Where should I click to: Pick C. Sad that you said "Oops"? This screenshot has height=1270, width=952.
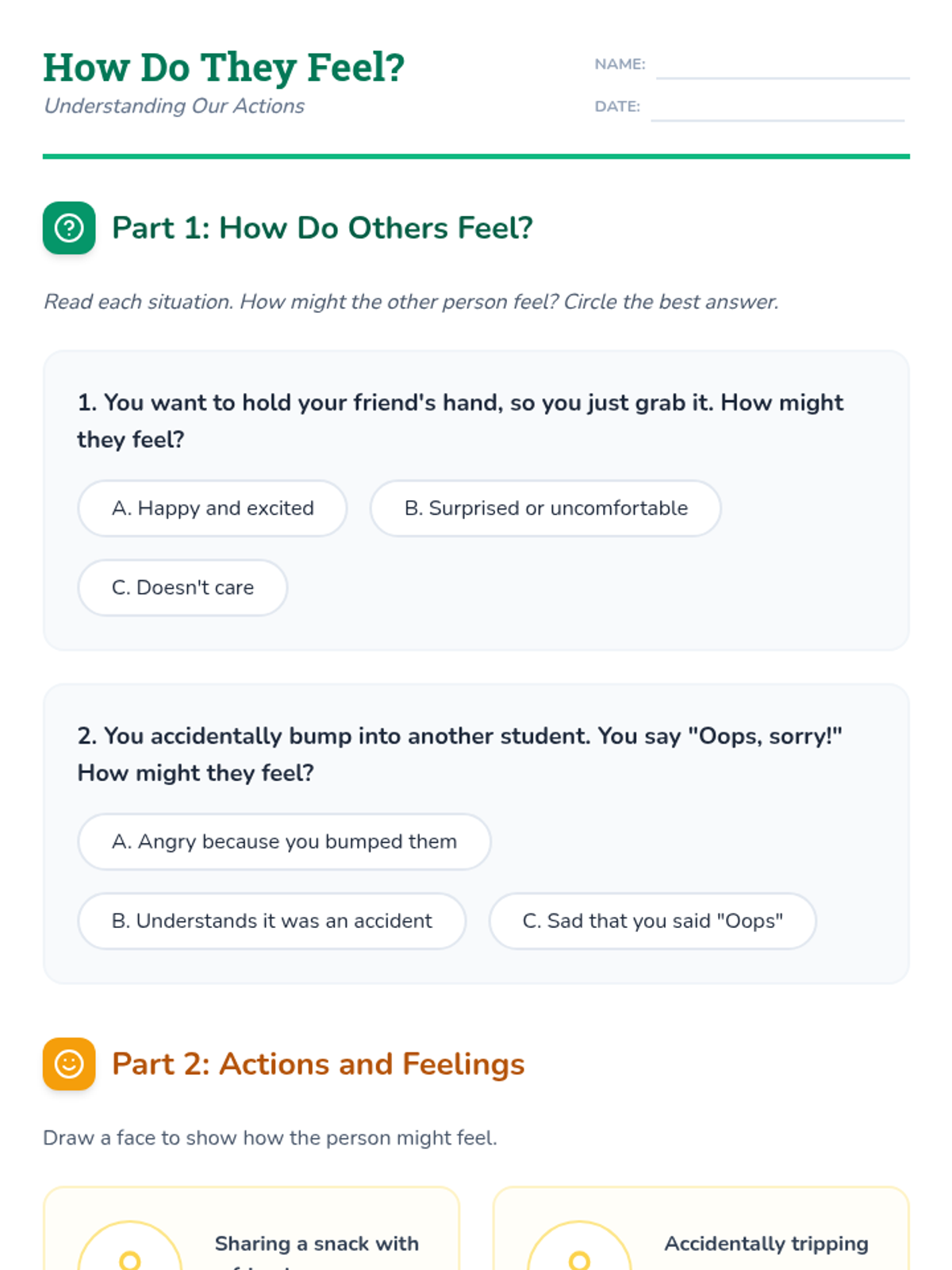coord(652,921)
